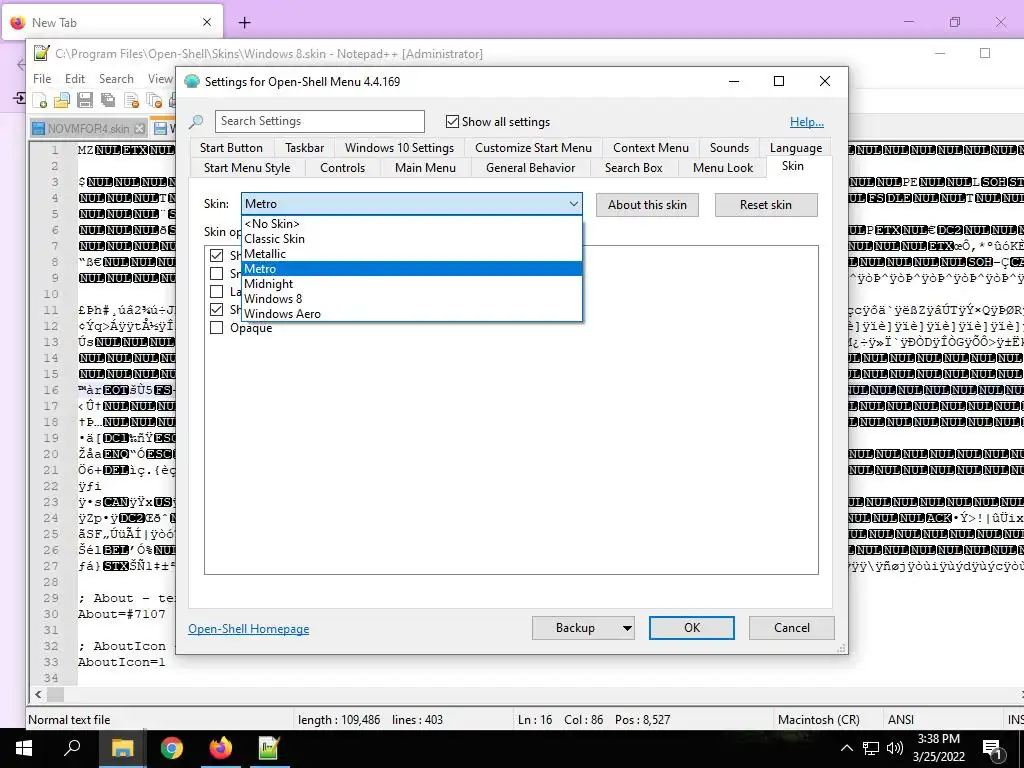1024x768 pixels.
Task: Open the Open-Shell Homepage link
Action: click(249, 629)
